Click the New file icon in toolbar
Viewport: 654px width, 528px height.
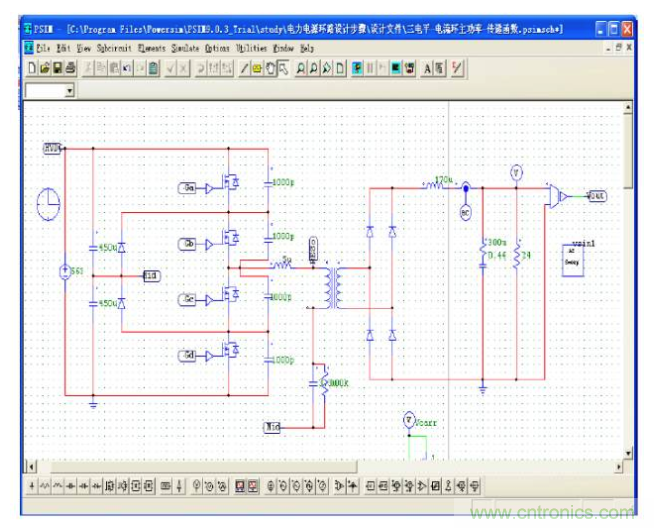(x=32, y=68)
